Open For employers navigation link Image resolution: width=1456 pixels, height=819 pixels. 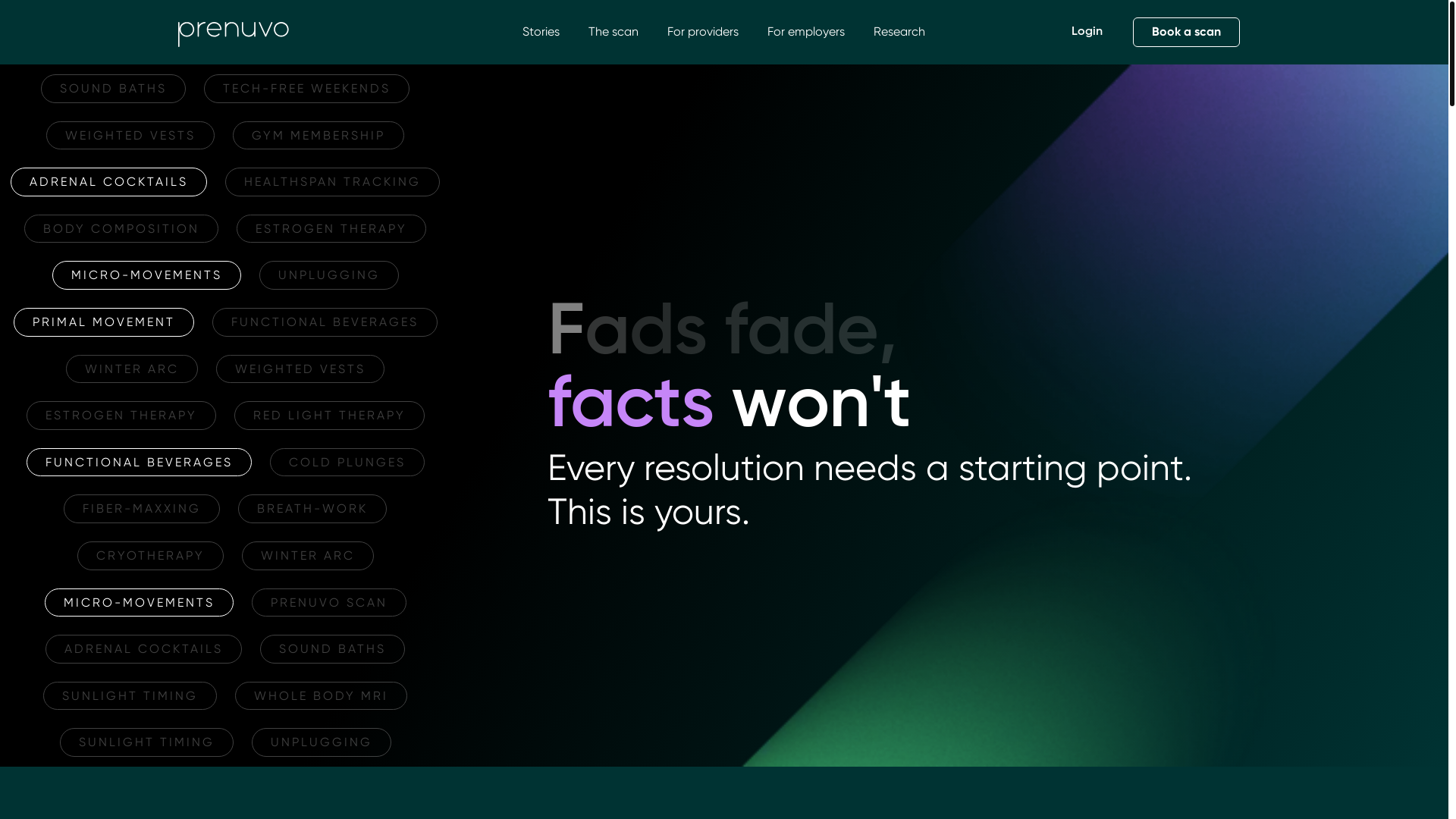(x=805, y=32)
